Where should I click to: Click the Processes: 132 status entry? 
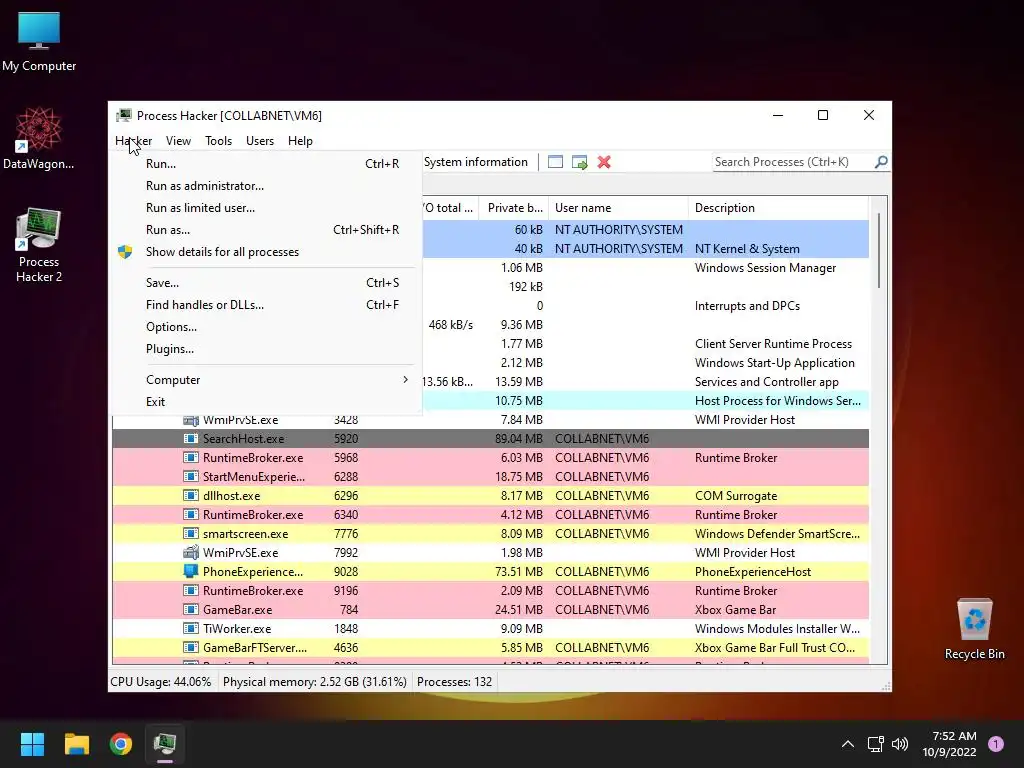(x=455, y=682)
